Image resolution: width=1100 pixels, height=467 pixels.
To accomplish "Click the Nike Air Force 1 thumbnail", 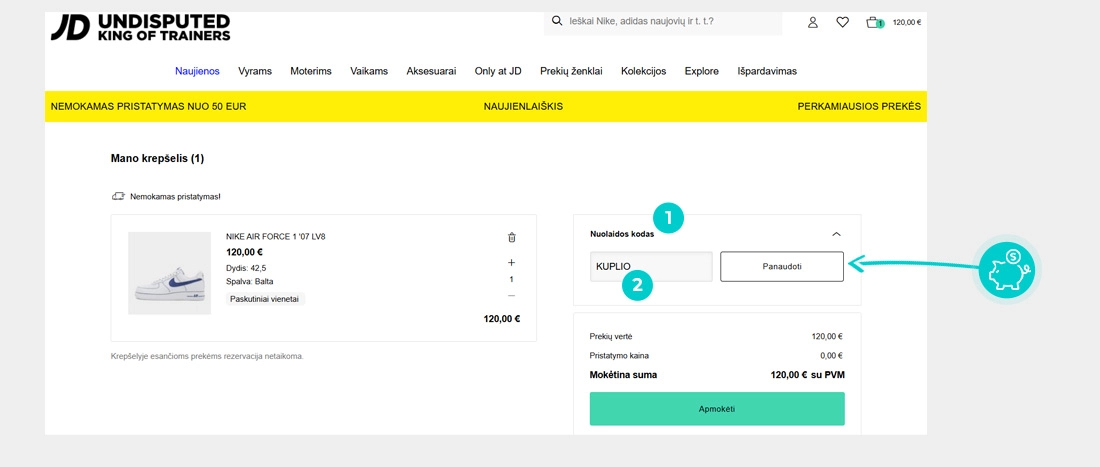I will coord(170,273).
